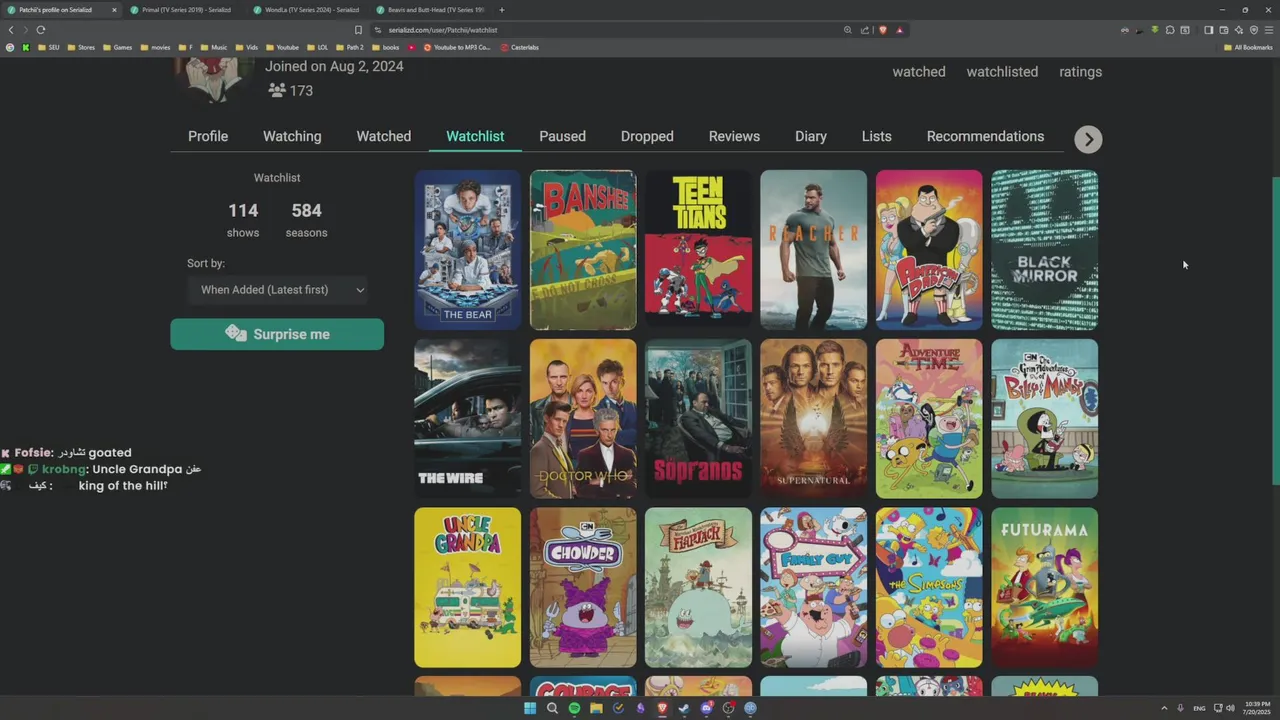This screenshot has width=1280, height=720.
Task: Select the Paused tab
Action: pyautogui.click(x=562, y=136)
